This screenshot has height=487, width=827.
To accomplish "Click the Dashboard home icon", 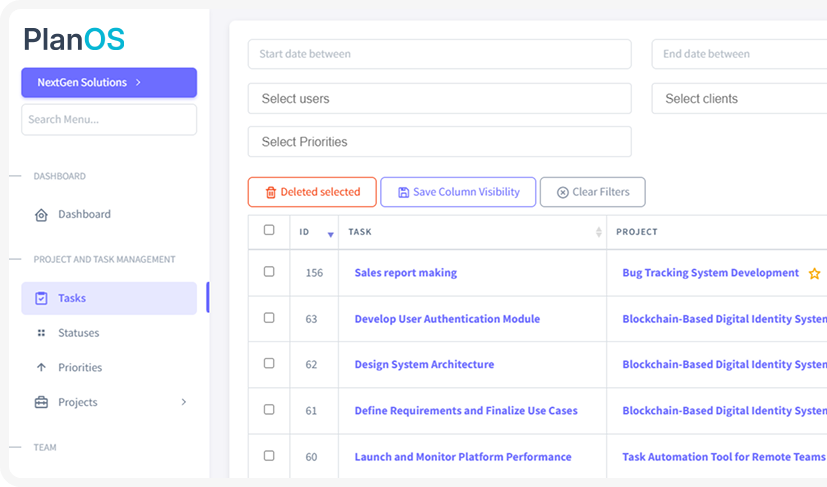I will click(x=41, y=215).
